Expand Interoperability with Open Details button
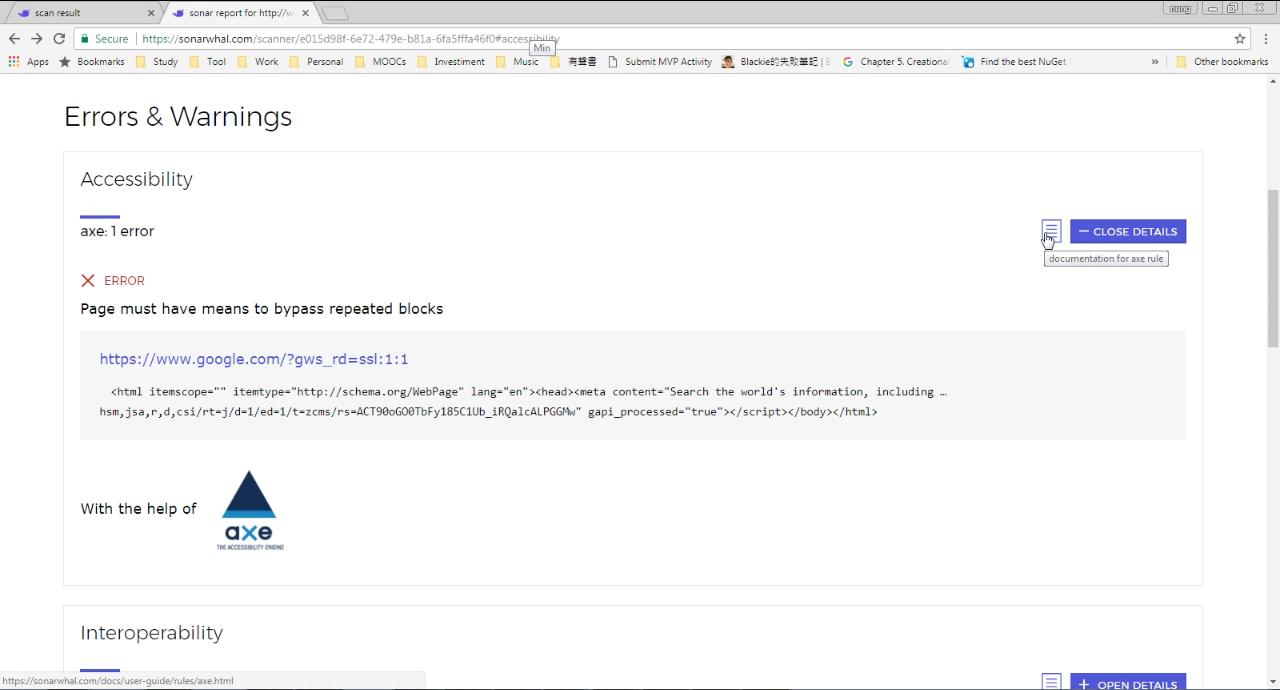1280x690 pixels. pyautogui.click(x=1128, y=684)
